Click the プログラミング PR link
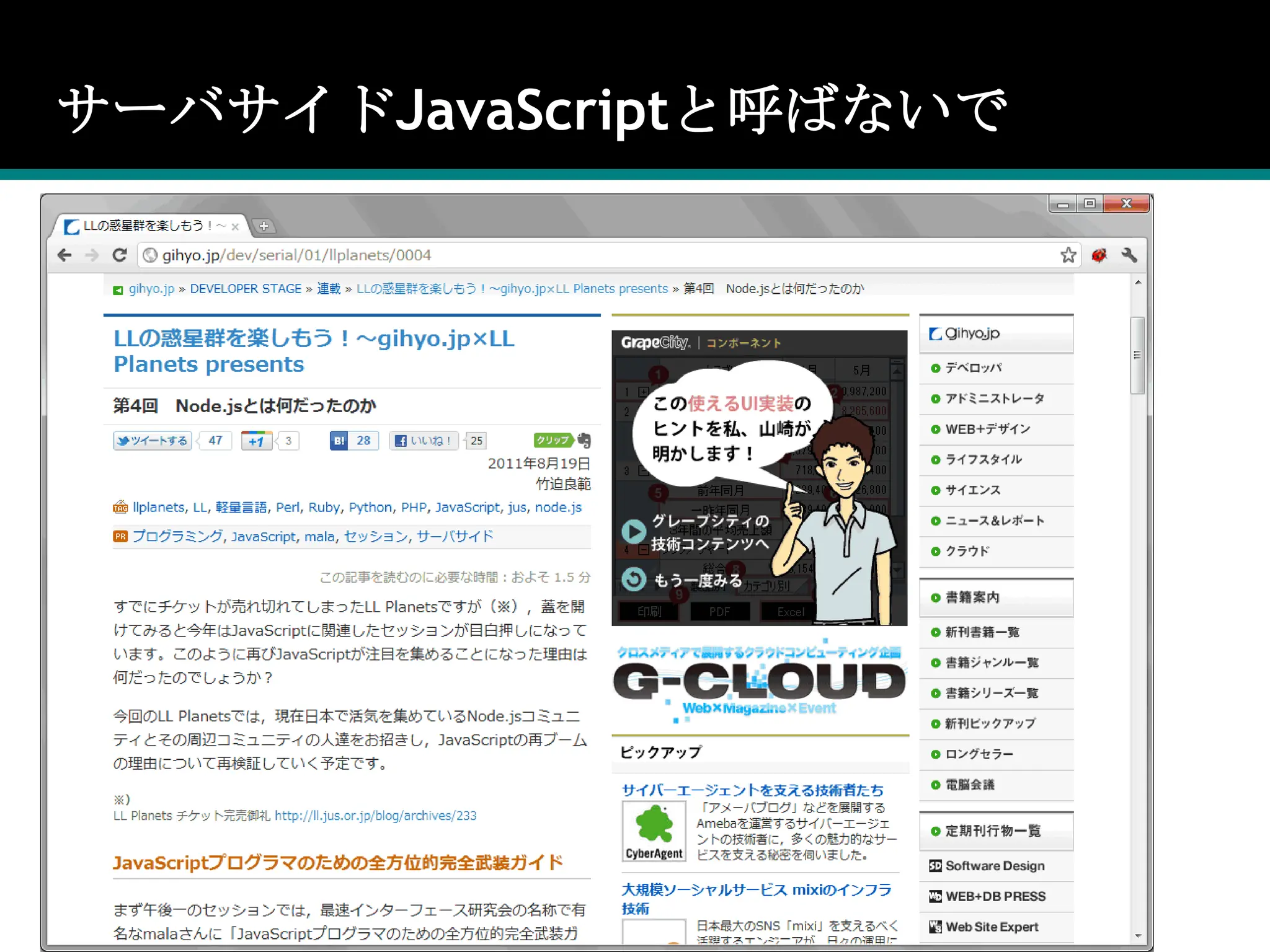This screenshot has width=1270, height=952. 177,537
